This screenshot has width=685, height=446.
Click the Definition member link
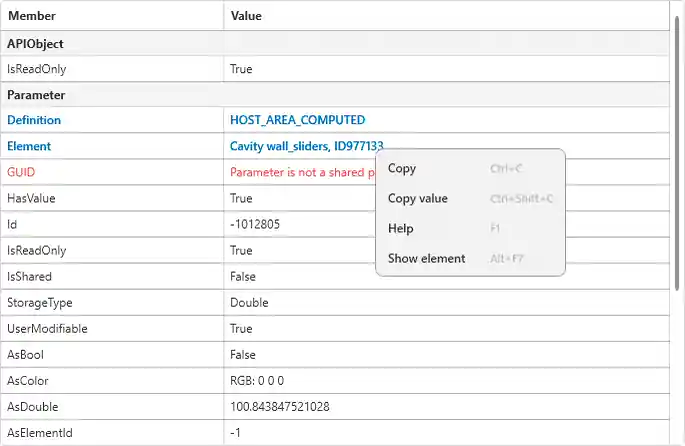pos(34,120)
